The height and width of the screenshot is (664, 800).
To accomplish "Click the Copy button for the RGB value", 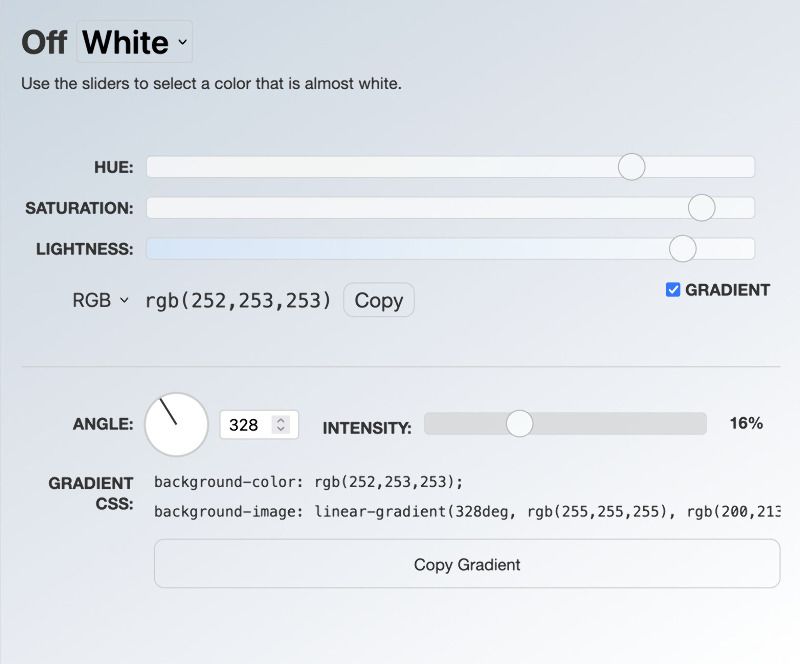I will click(x=378, y=300).
